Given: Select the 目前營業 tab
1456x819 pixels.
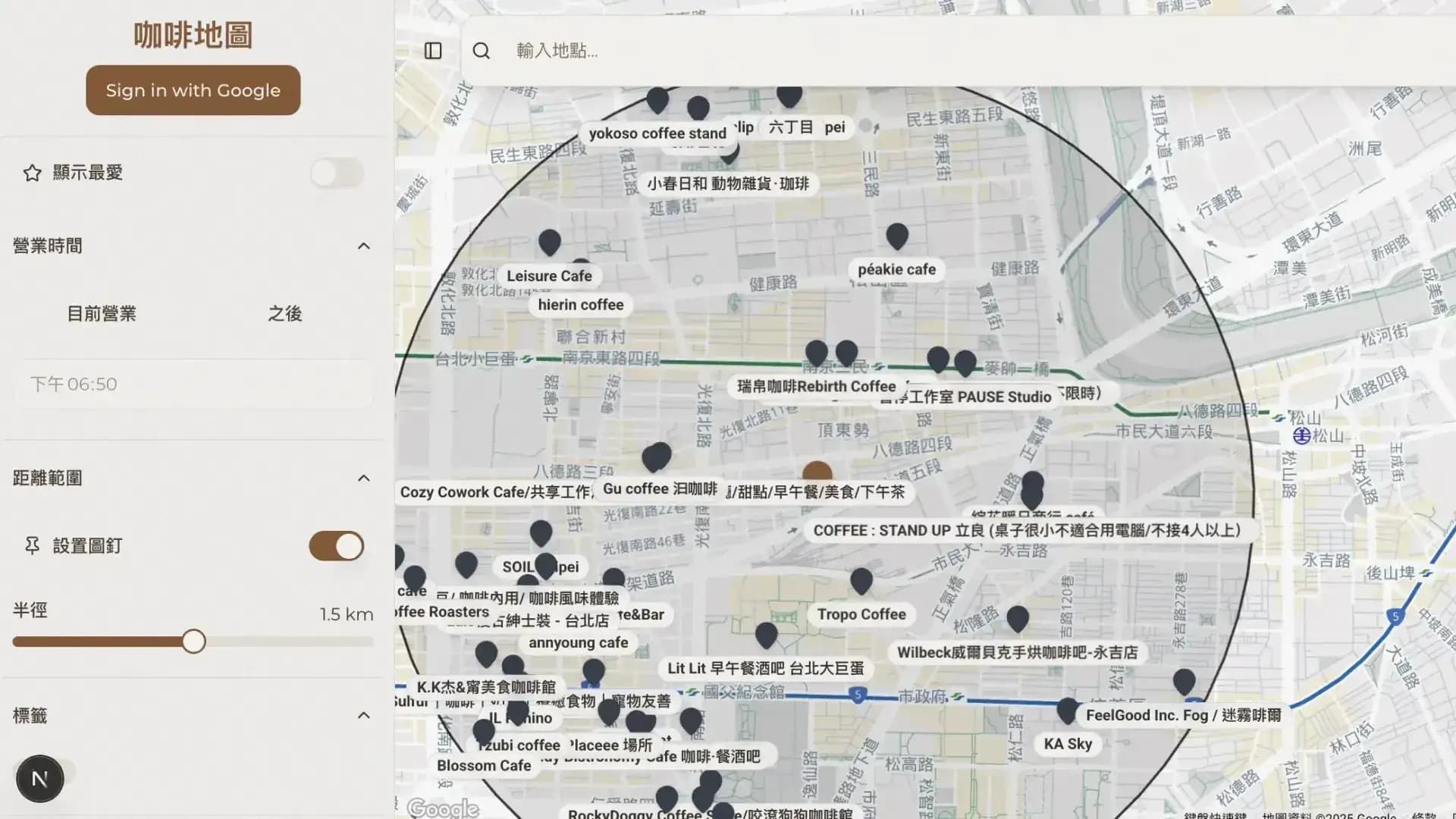Looking at the screenshot, I should point(102,313).
